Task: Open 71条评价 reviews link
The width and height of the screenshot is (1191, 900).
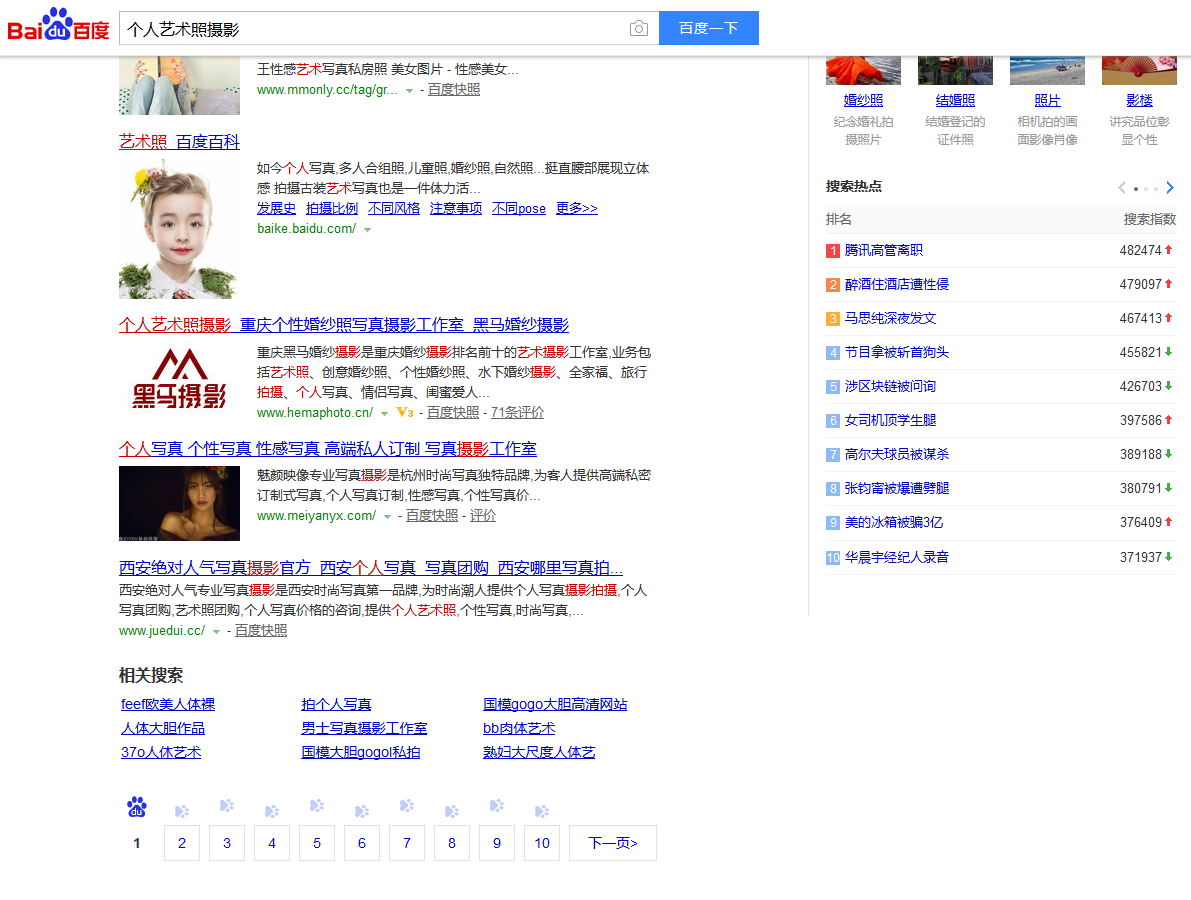Action: click(x=517, y=412)
